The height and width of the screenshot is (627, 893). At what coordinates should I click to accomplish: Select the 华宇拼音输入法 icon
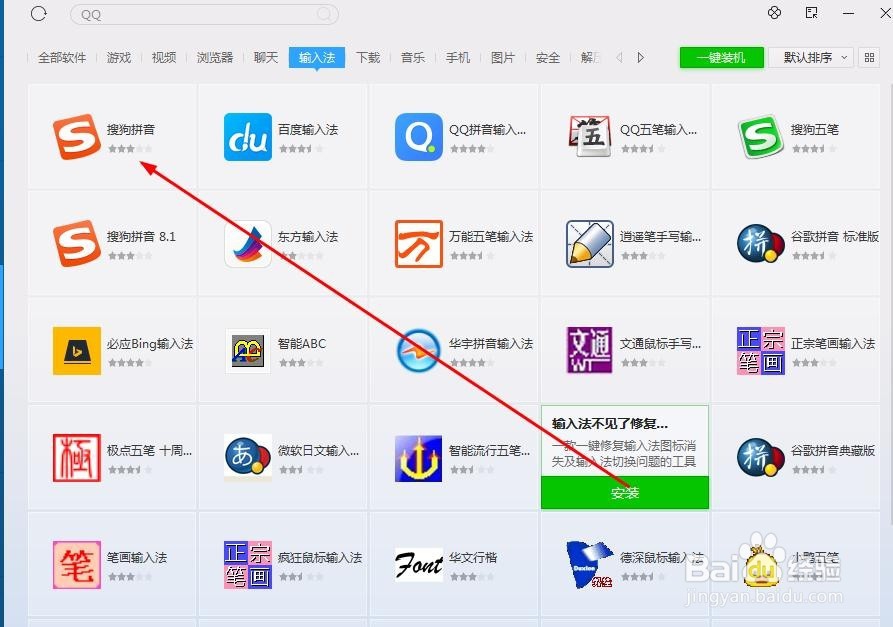419,351
